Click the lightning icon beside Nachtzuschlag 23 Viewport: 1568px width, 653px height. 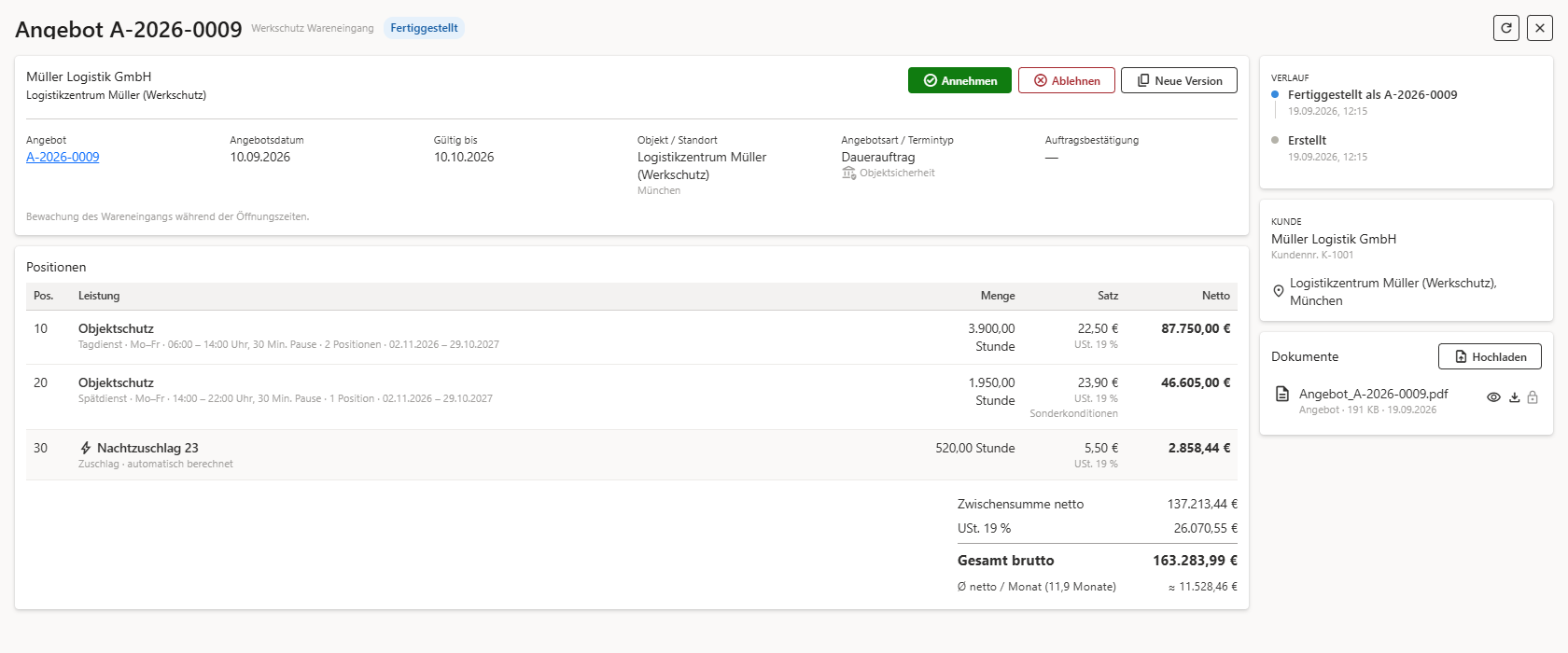[x=86, y=448]
